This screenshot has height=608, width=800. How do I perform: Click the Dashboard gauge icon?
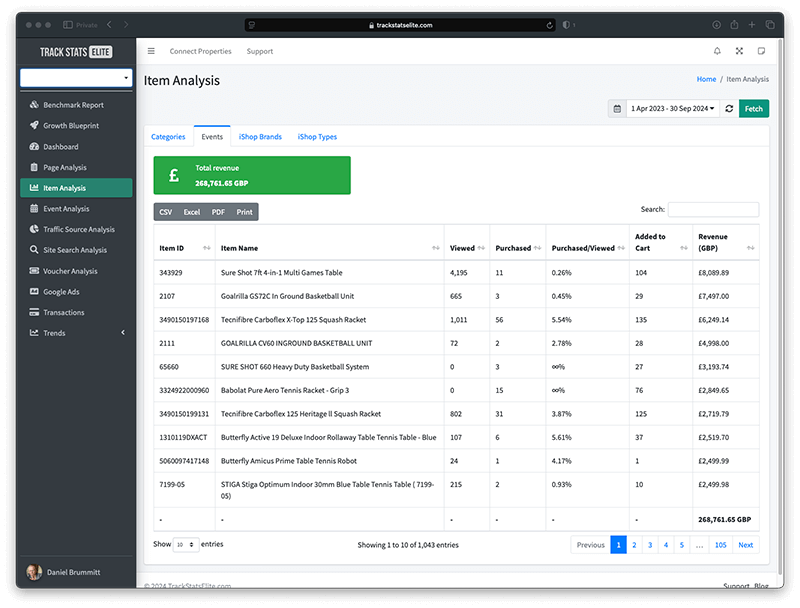[x=34, y=146]
